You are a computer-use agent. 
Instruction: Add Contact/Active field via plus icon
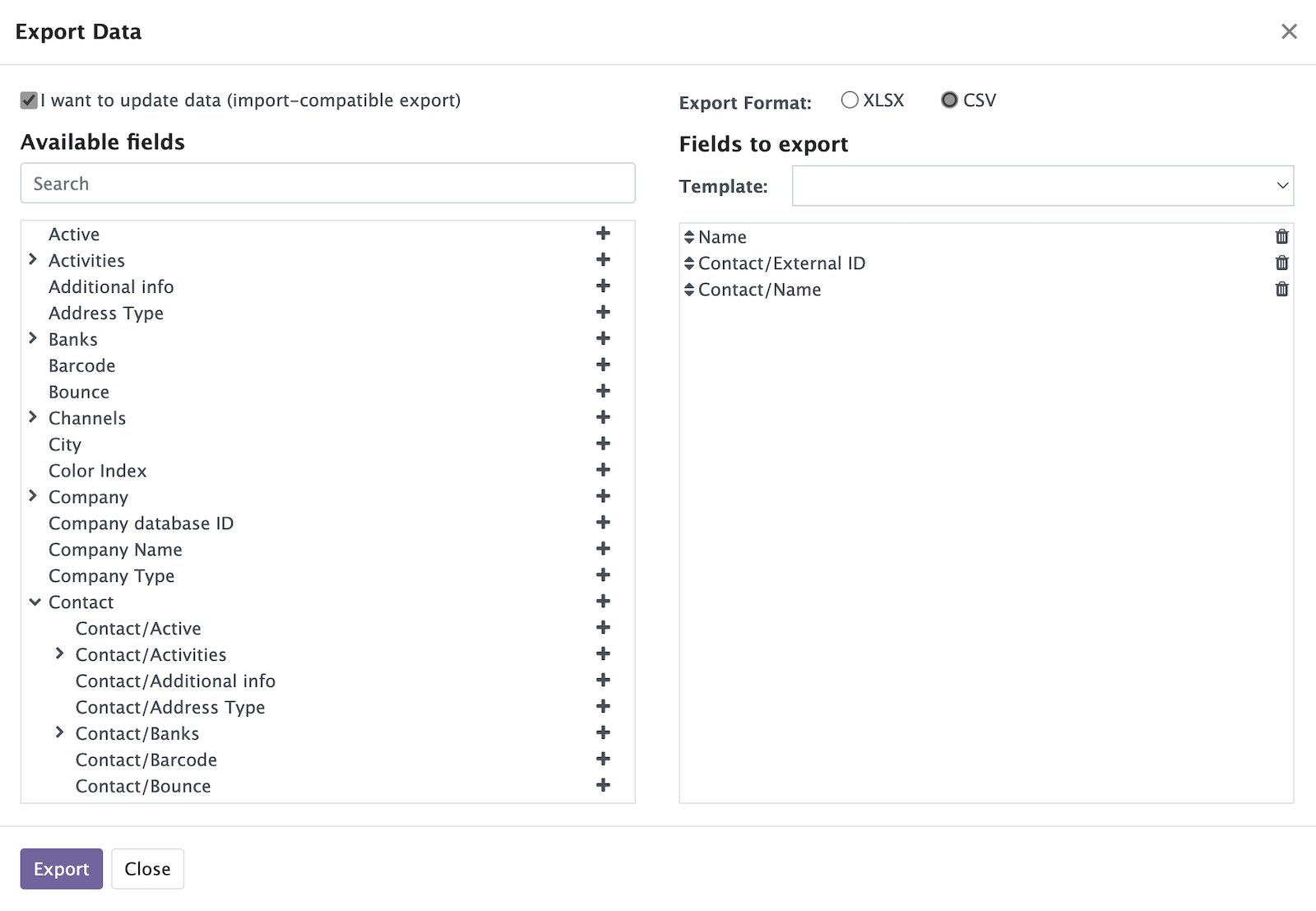tap(603, 628)
